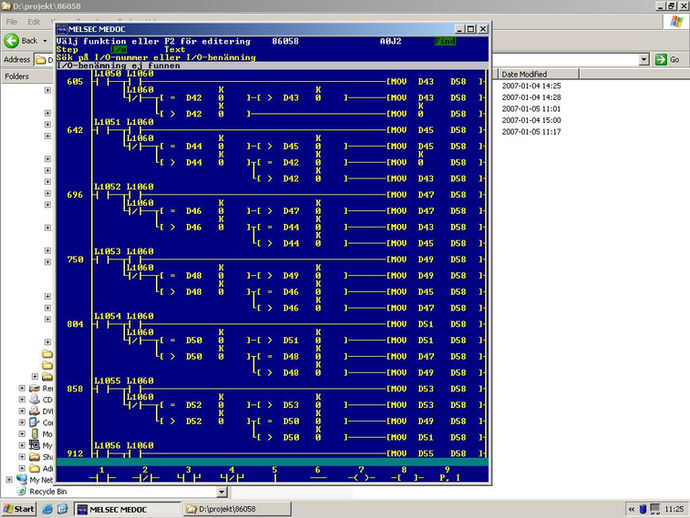Select the date 2007-01-04 15:00 entry
The height and width of the screenshot is (518, 690).
click(x=531, y=120)
